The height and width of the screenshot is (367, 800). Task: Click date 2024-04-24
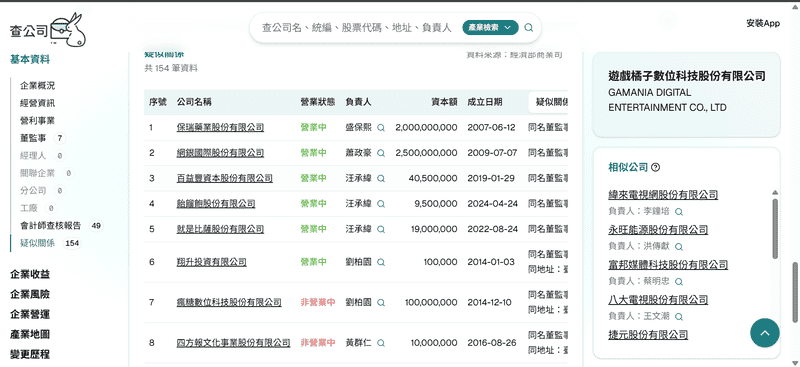tap(493, 204)
